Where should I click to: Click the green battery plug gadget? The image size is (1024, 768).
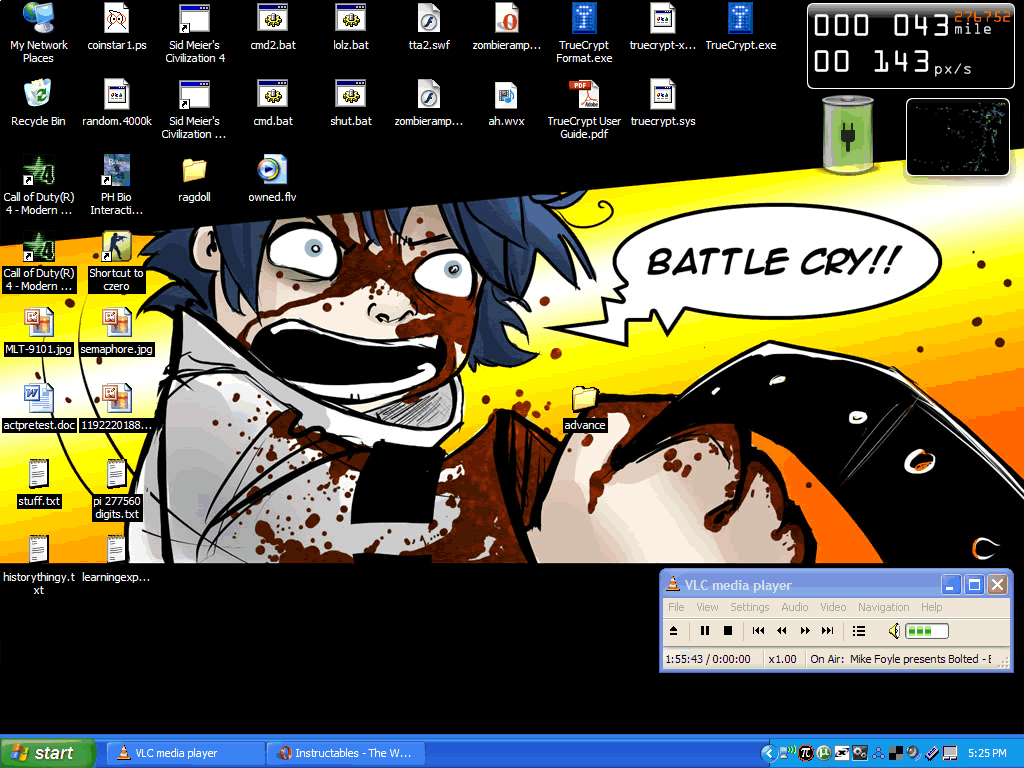pyautogui.click(x=848, y=135)
